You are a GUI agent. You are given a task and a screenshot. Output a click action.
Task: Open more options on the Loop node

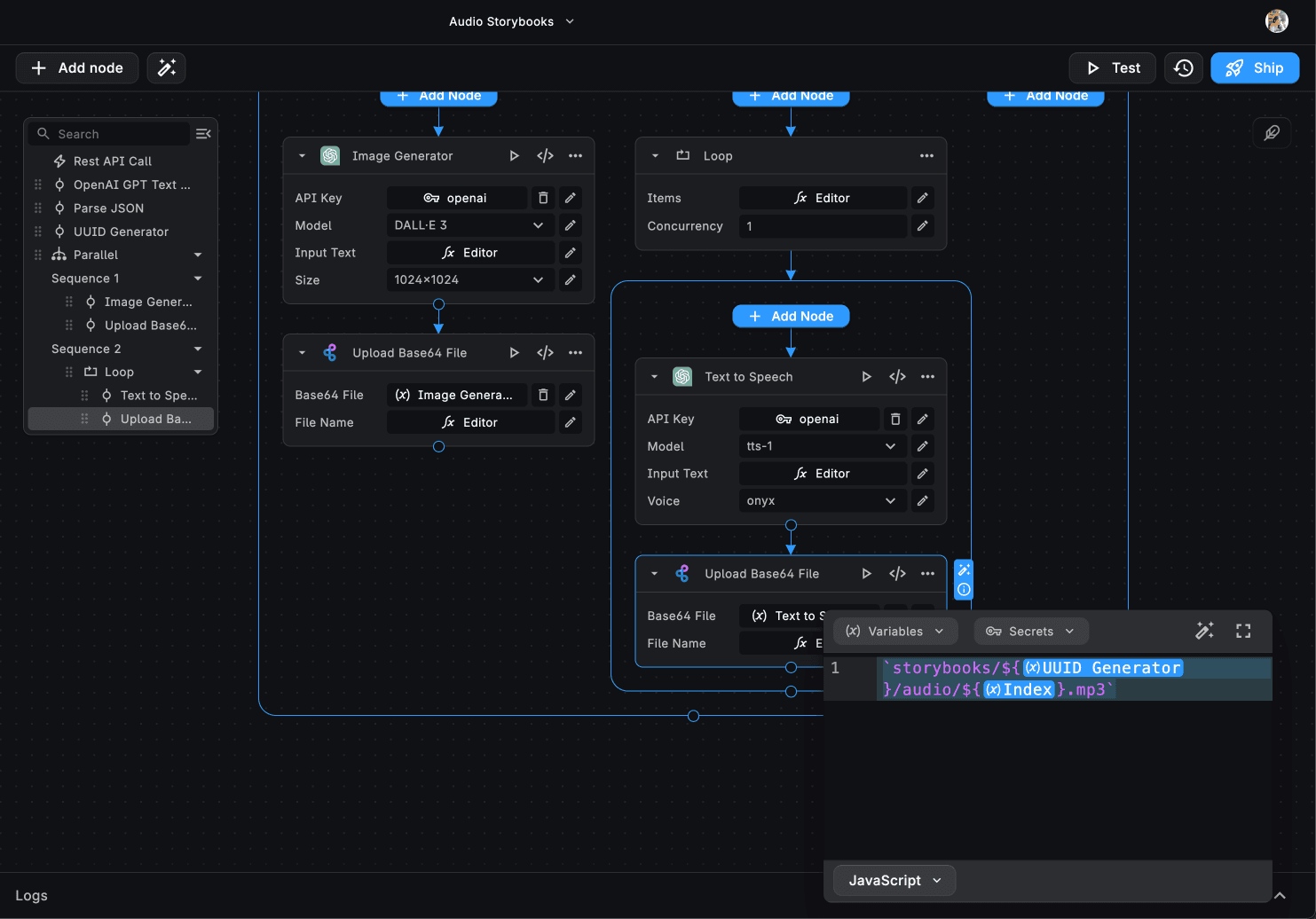point(926,156)
